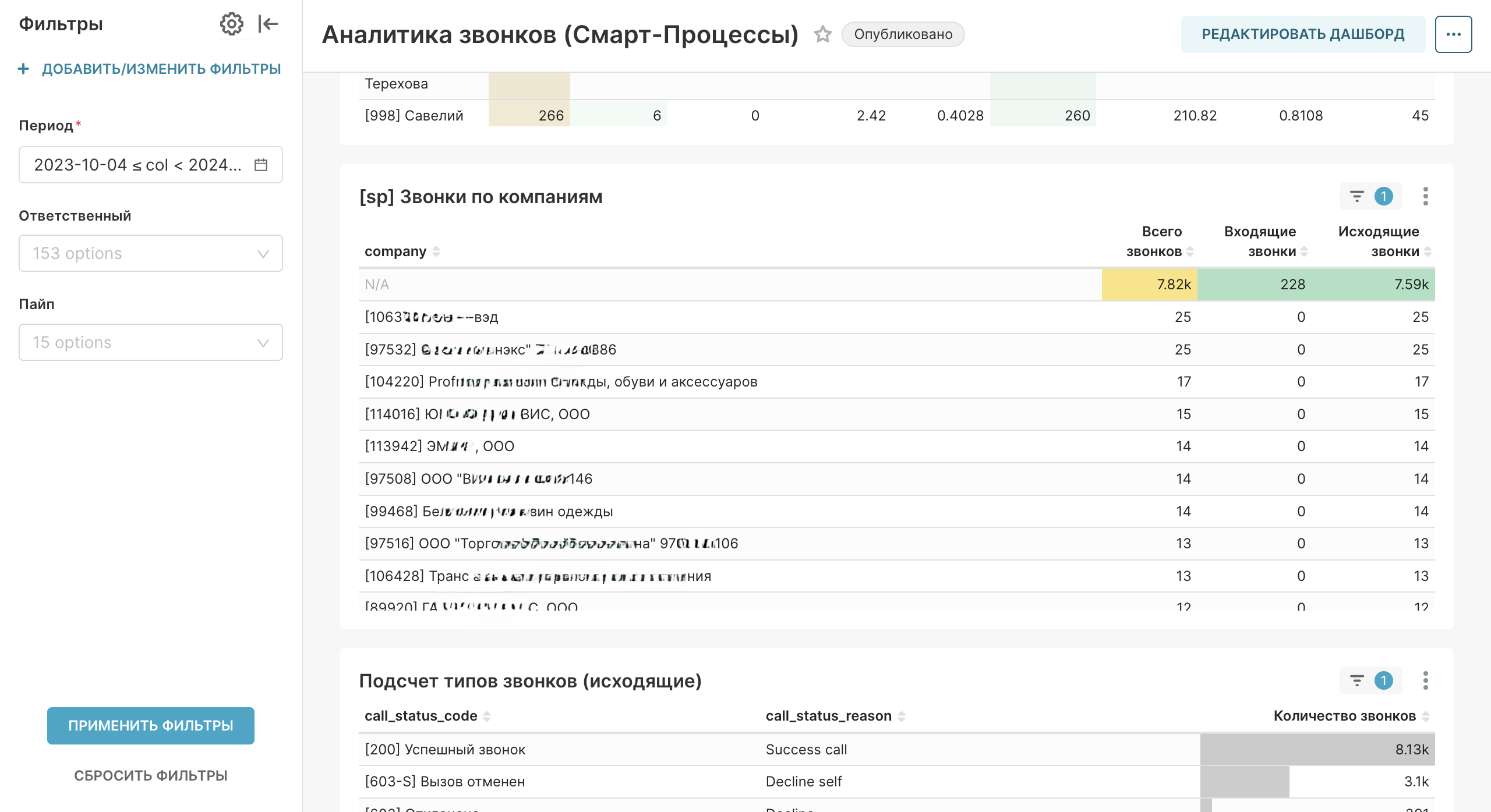
Task: Open the Ответственный options dropdown
Action: [x=150, y=253]
